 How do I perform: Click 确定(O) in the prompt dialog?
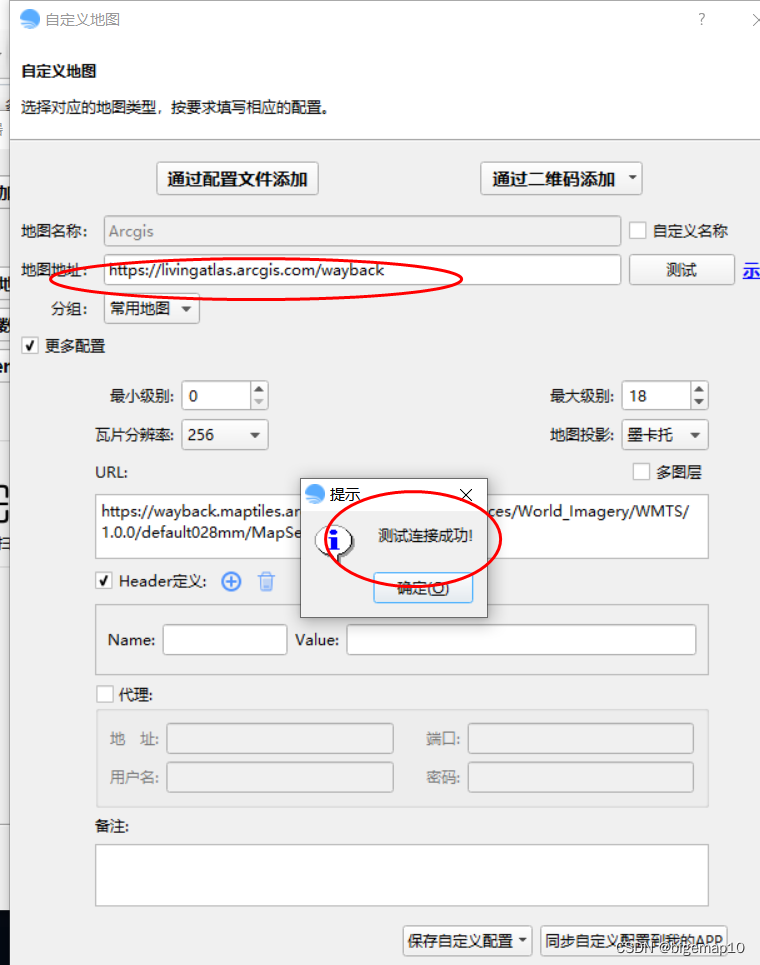[x=423, y=588]
